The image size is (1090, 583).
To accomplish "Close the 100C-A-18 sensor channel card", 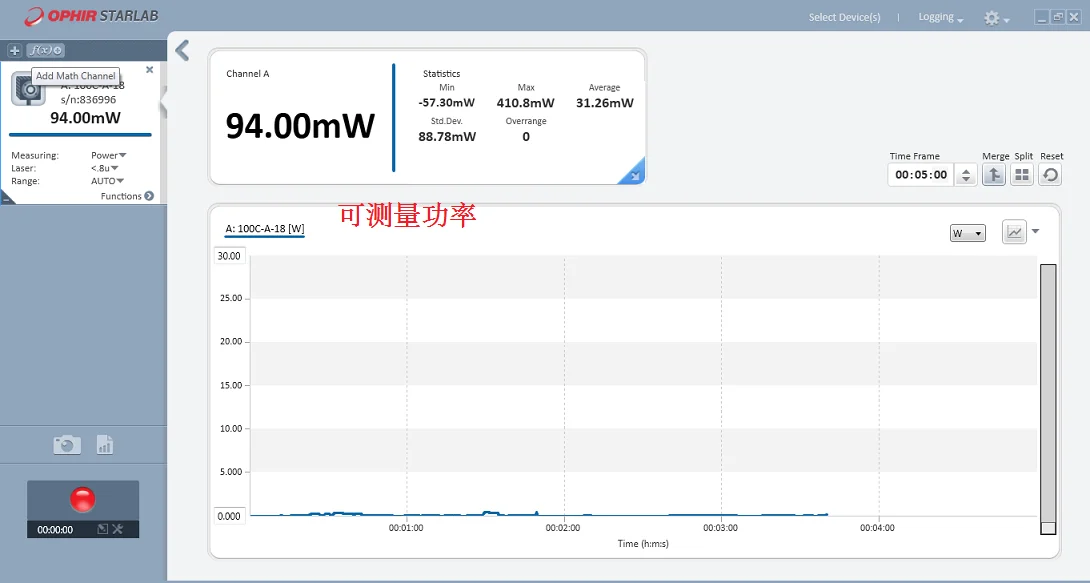I will click(x=149, y=69).
